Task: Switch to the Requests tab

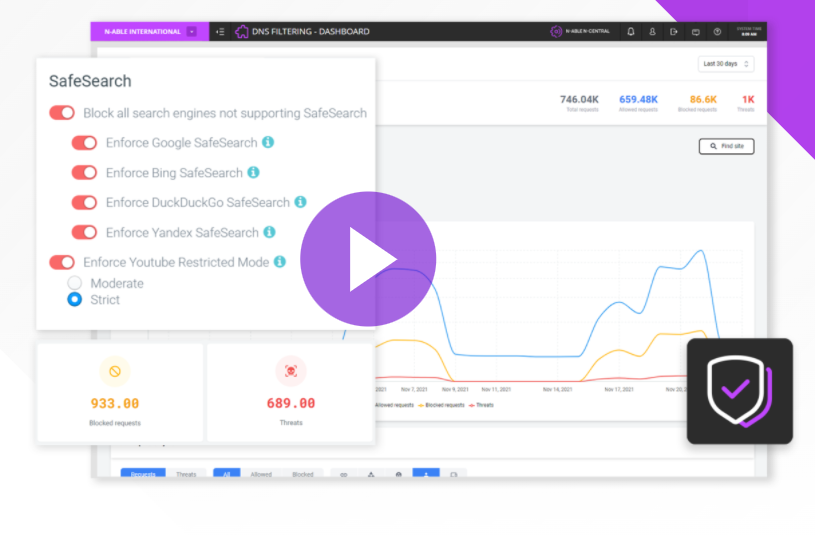Action: point(143,473)
